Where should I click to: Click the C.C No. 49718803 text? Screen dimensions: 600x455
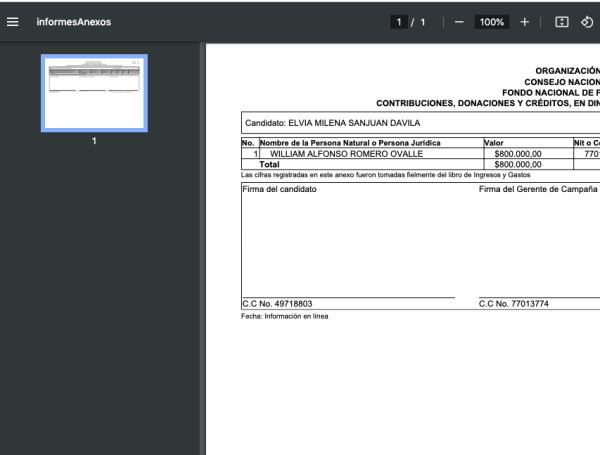[x=277, y=304]
